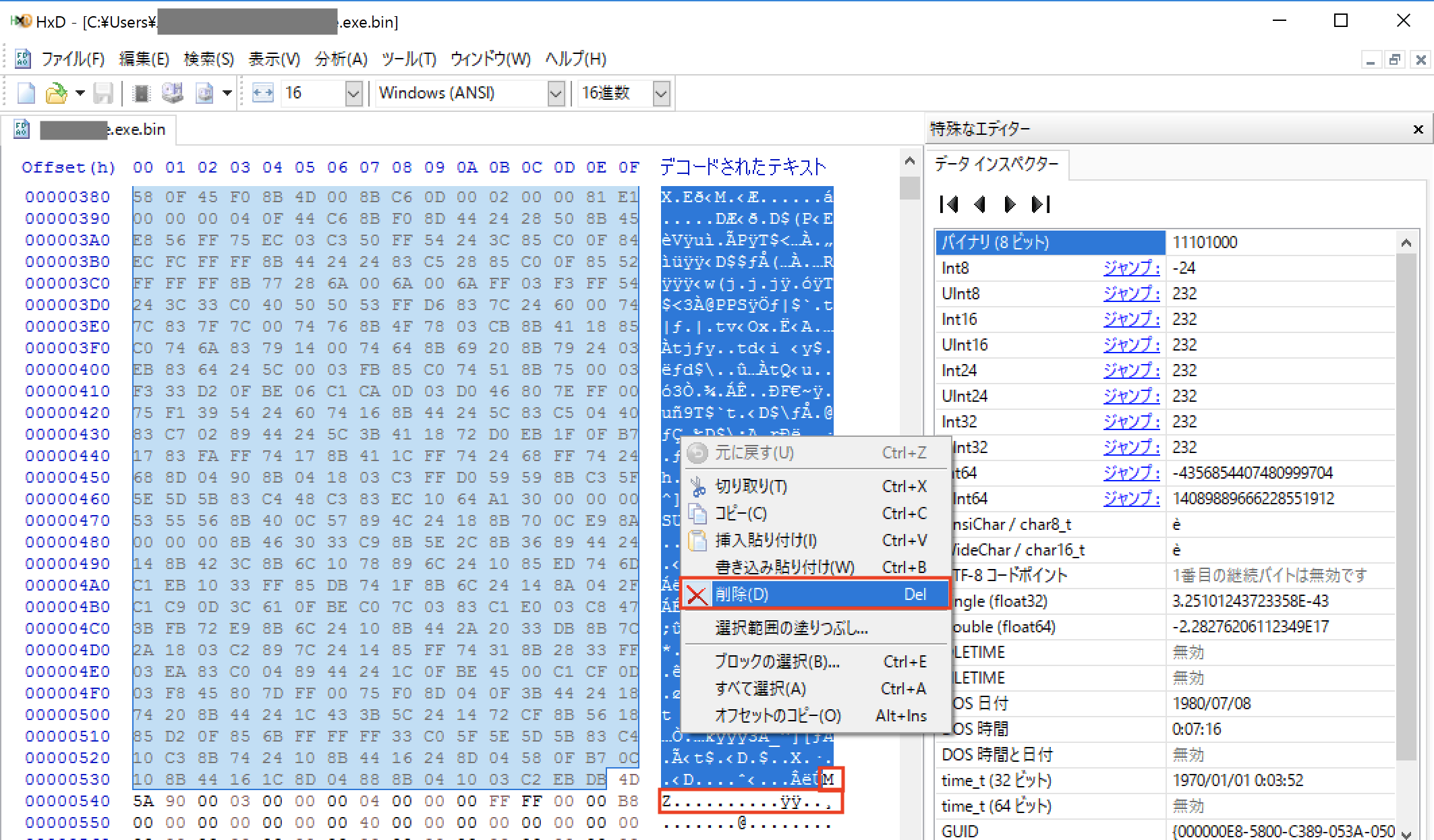Screen dimensions: 1434x840
Task: Click the Open disk image icon
Action: pos(204,93)
